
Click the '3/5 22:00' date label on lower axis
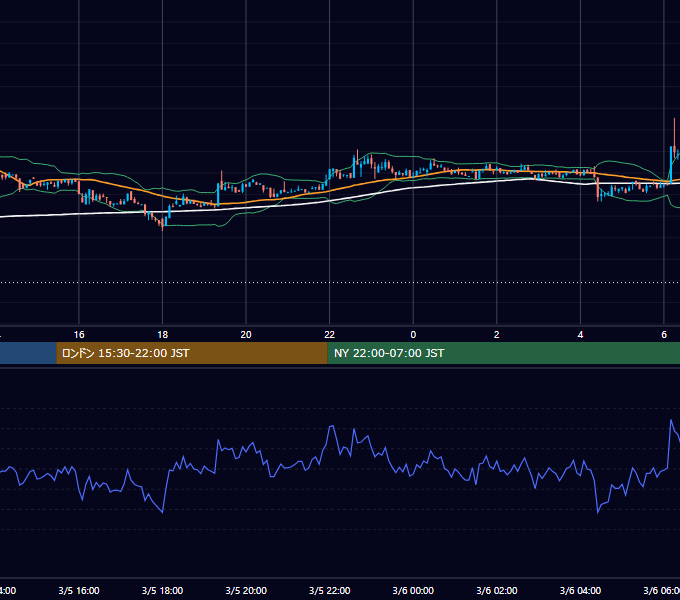330,590
